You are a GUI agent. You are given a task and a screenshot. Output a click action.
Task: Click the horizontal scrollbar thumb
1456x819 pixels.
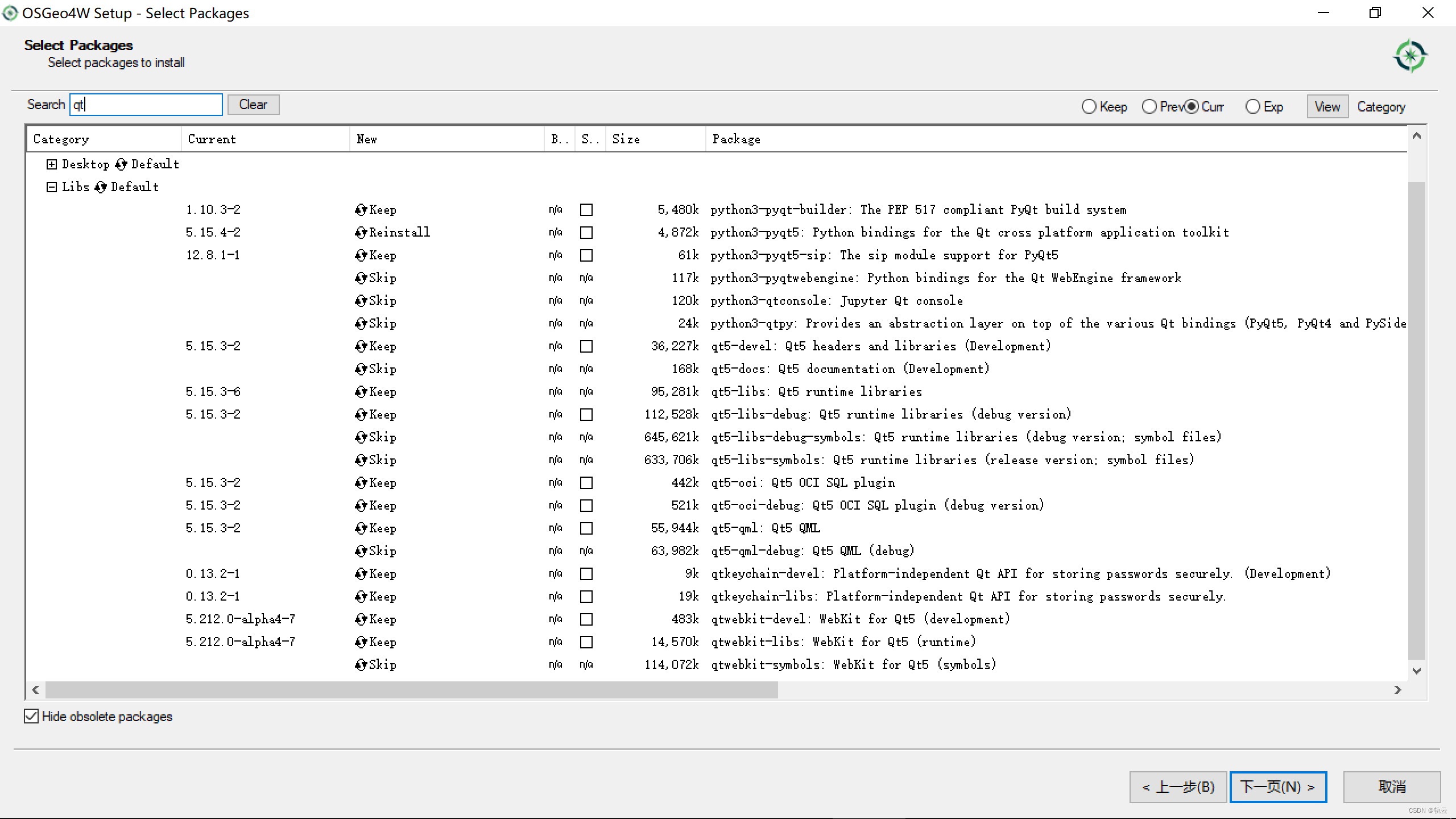412,690
